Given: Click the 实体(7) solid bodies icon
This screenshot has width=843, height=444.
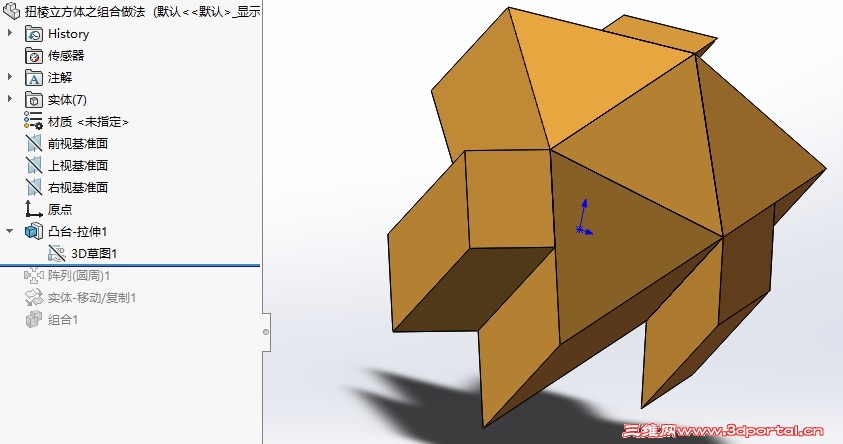Looking at the screenshot, I should [x=33, y=99].
